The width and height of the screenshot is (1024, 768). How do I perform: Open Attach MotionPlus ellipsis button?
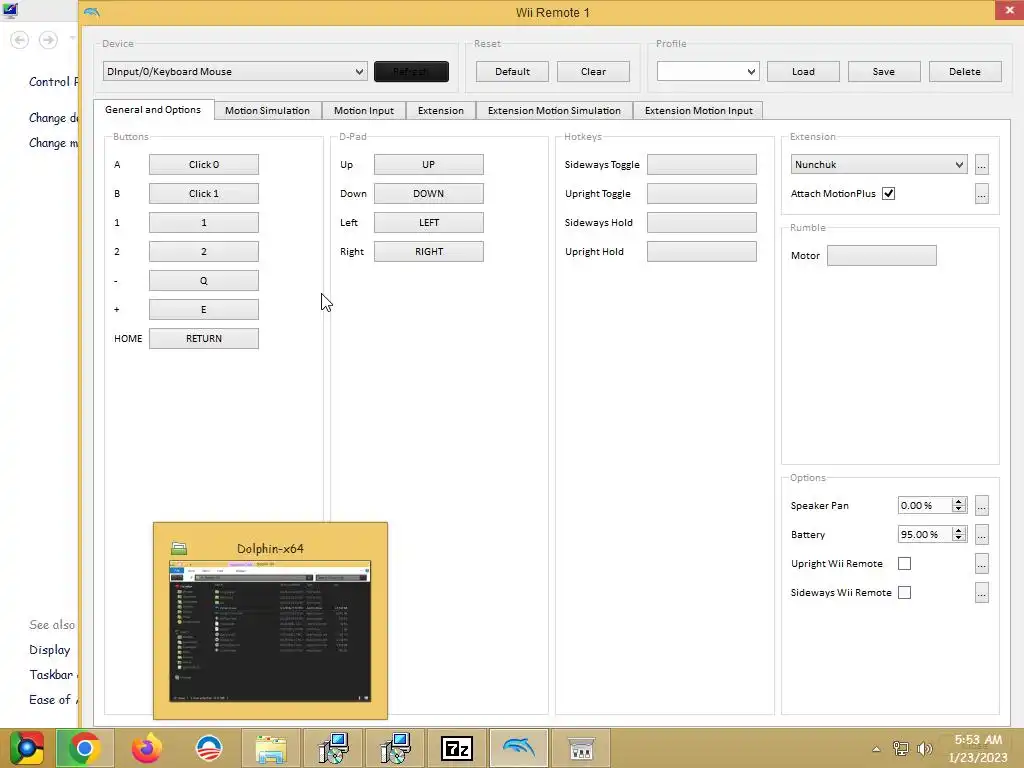point(982,193)
